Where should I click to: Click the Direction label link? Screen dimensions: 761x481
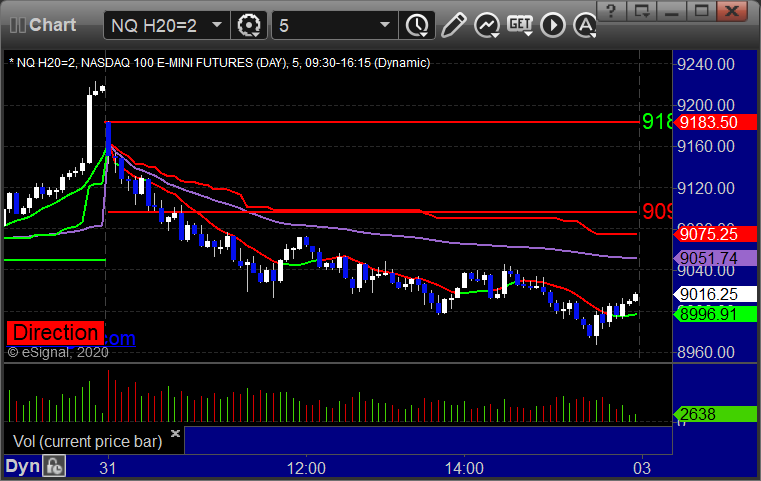tap(56, 333)
